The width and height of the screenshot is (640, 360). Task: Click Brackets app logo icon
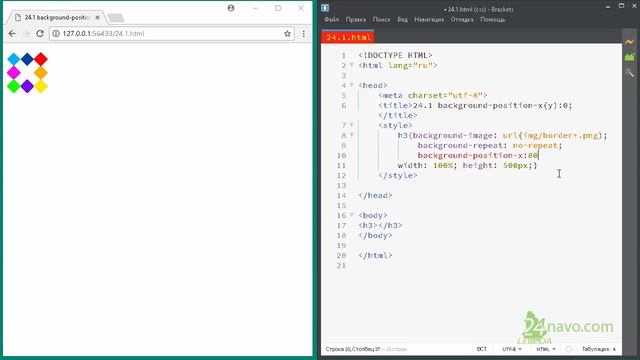point(325,8)
